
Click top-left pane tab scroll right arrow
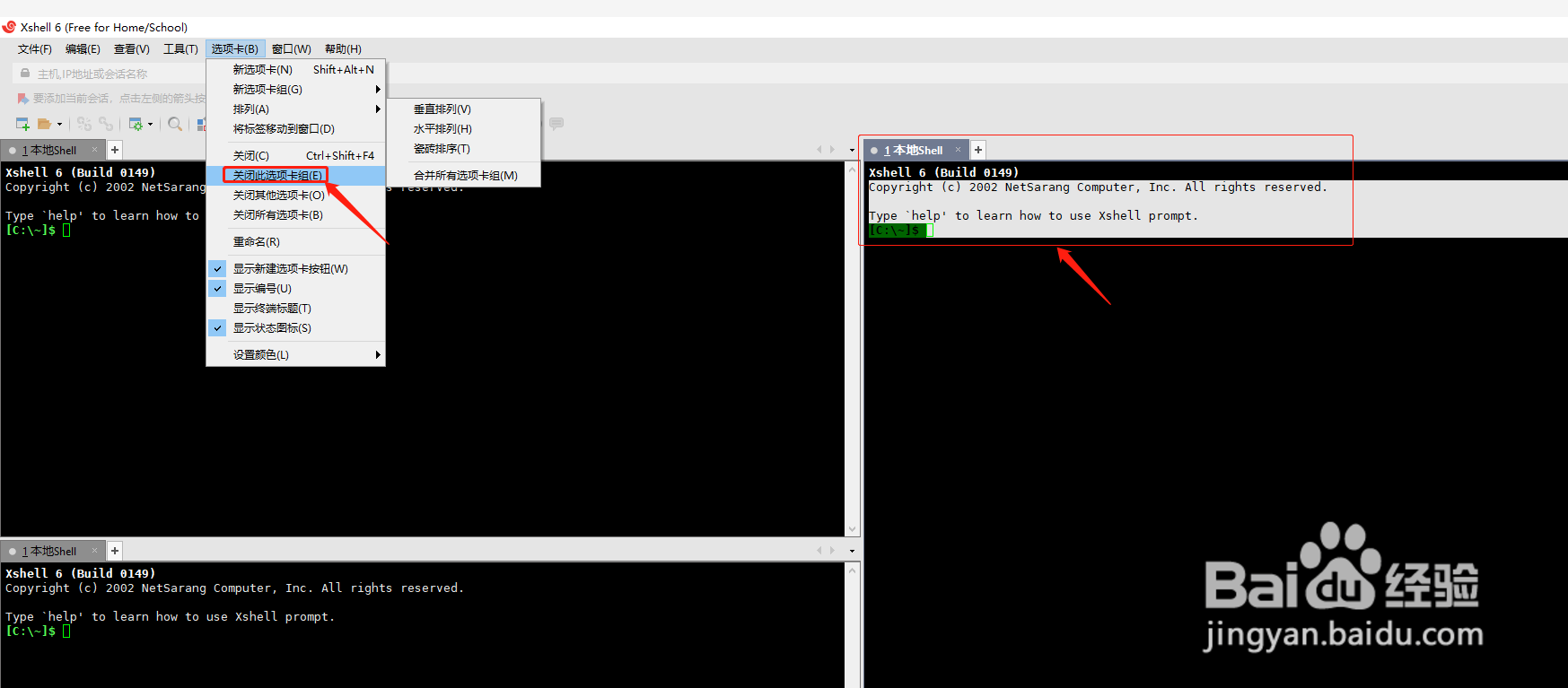tap(832, 150)
